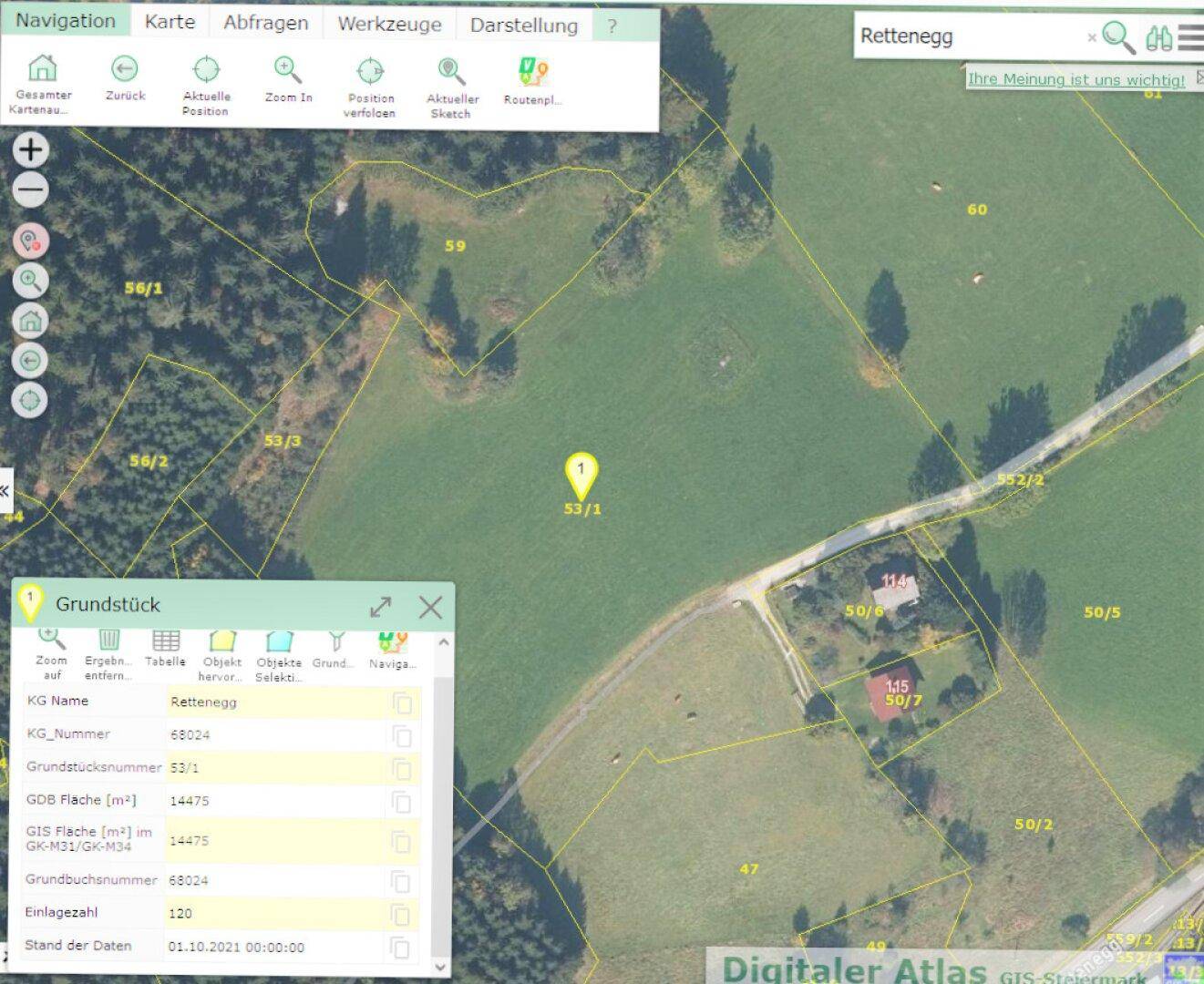Viewport: 1204px width, 984px height.
Task: Open the Darstellung tab
Action: click(x=524, y=26)
